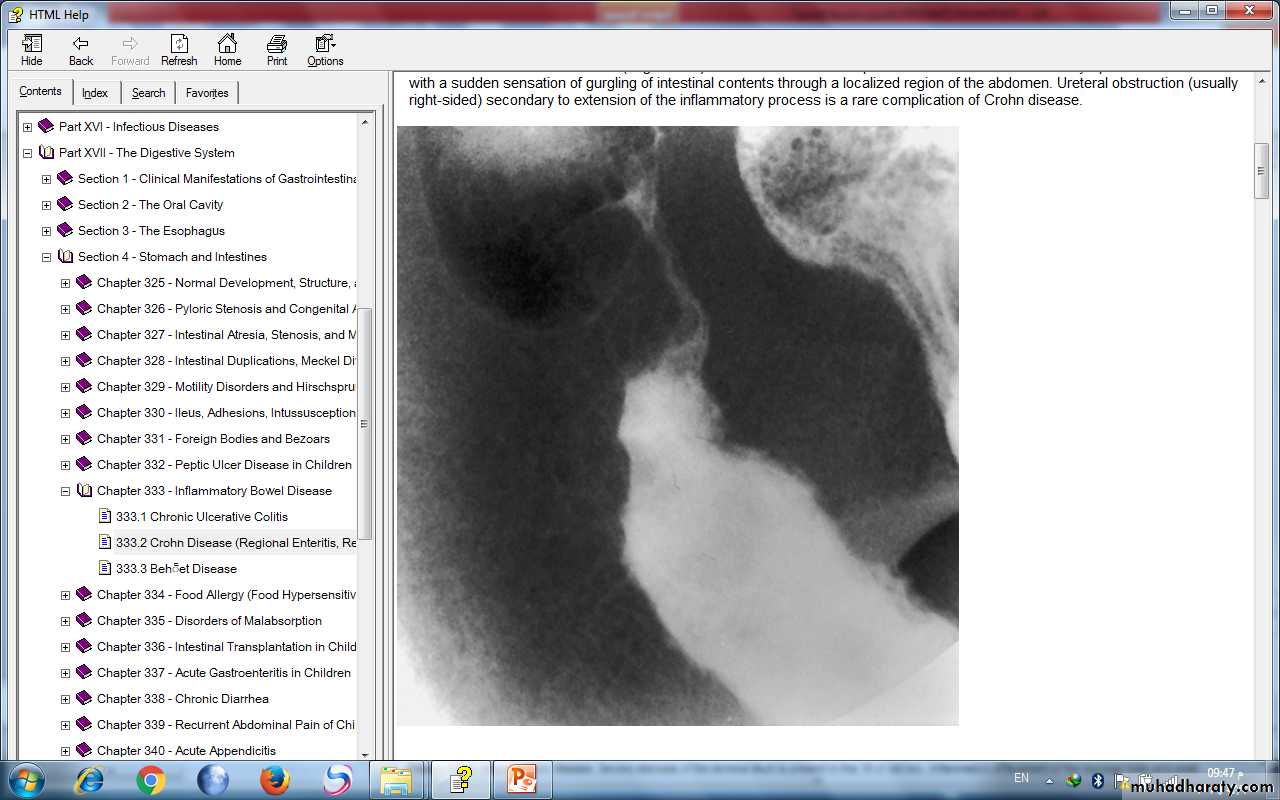Viewport: 1280px width, 800px height.
Task: Expand Part XVI - Infectious Diseases
Action: [x=28, y=127]
